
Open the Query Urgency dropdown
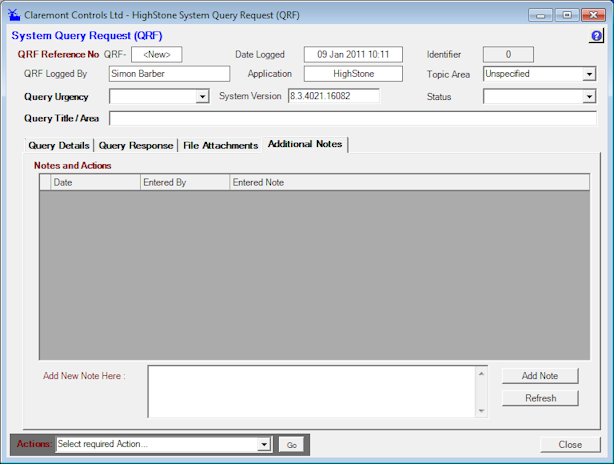coord(202,97)
